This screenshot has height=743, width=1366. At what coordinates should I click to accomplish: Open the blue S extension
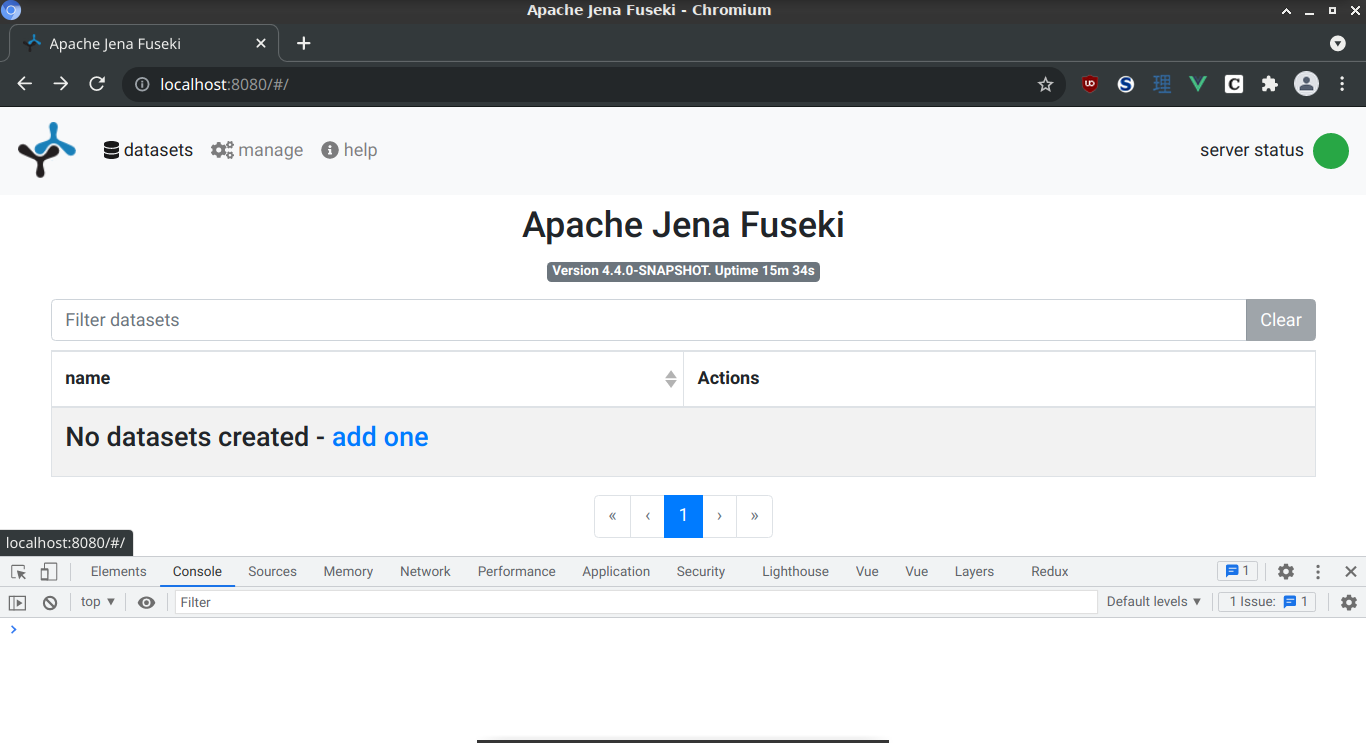[x=1126, y=84]
